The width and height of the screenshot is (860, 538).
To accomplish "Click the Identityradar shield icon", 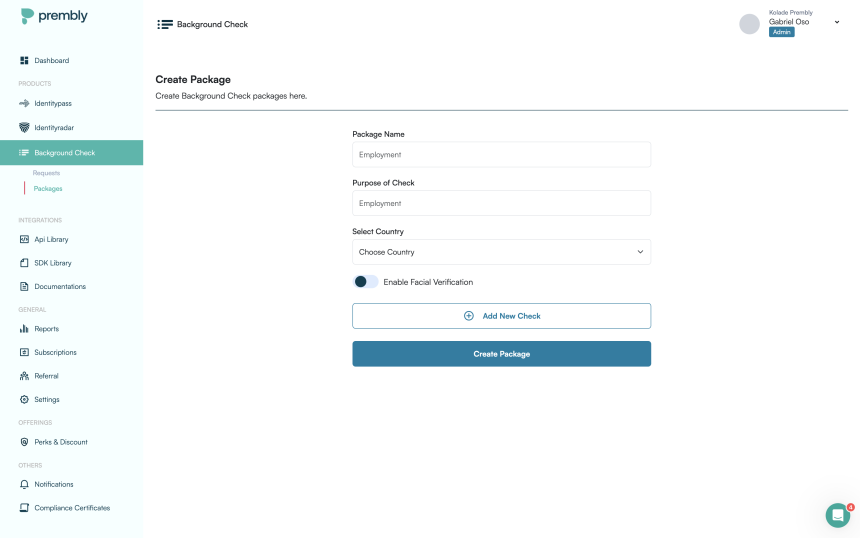I will [24, 128].
